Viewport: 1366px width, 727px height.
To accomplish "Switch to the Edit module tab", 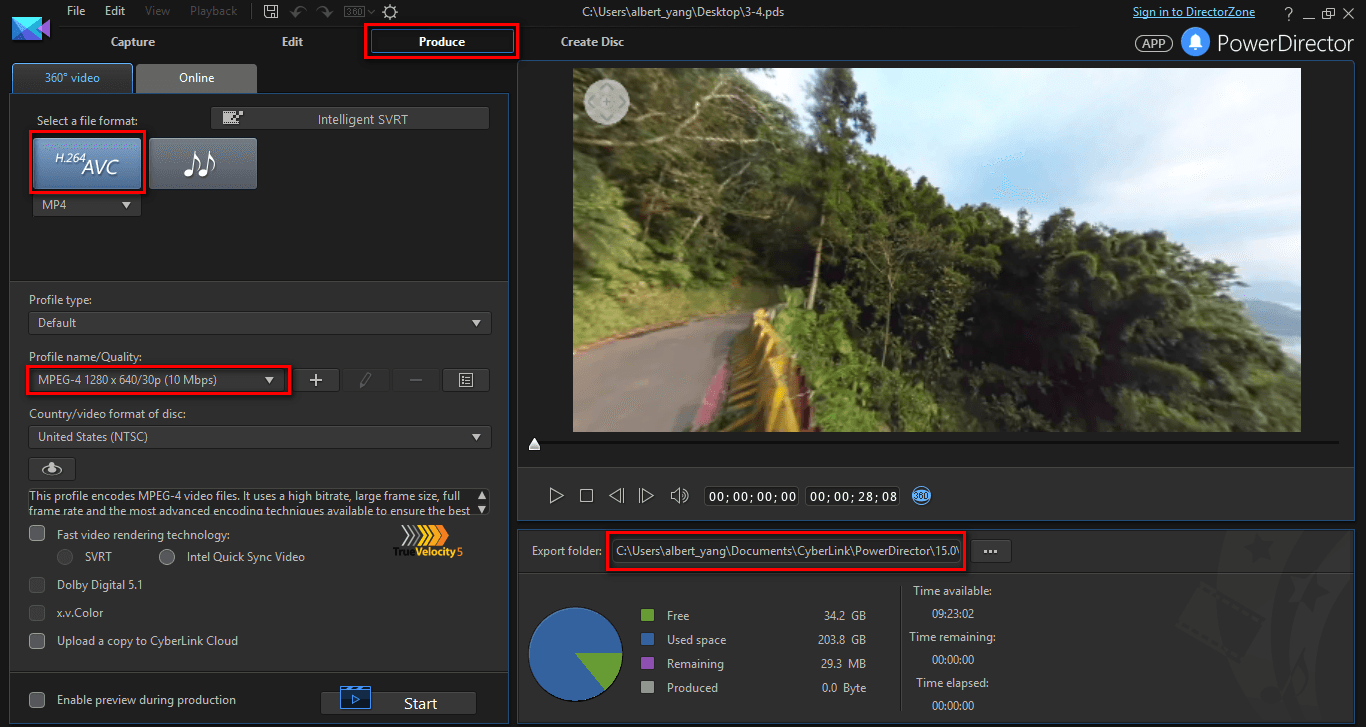I will tap(292, 42).
